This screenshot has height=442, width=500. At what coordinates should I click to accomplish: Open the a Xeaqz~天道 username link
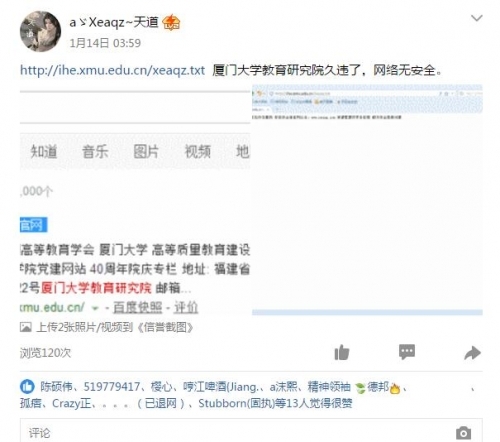pos(114,22)
